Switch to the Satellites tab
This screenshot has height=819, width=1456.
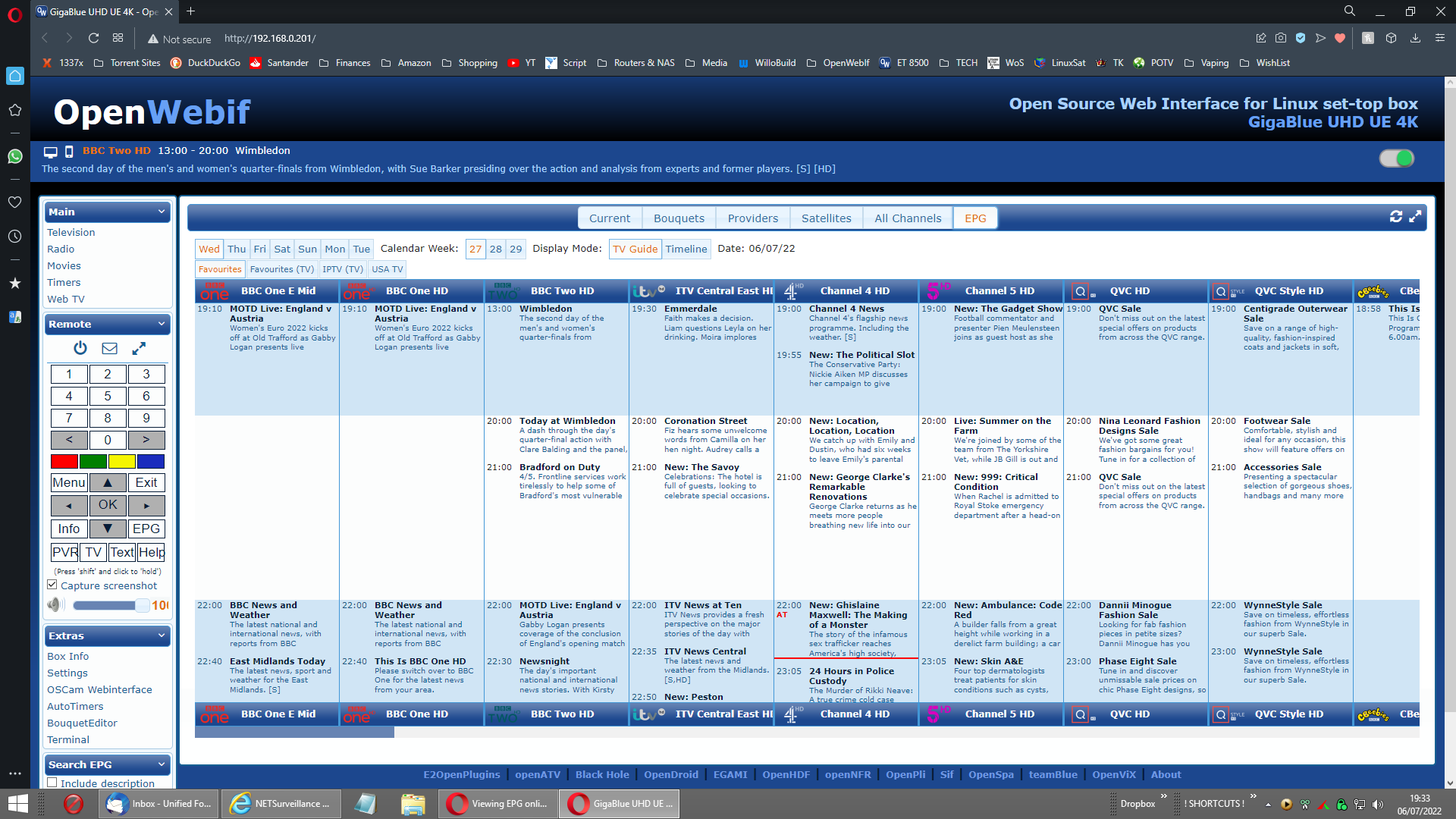(827, 218)
